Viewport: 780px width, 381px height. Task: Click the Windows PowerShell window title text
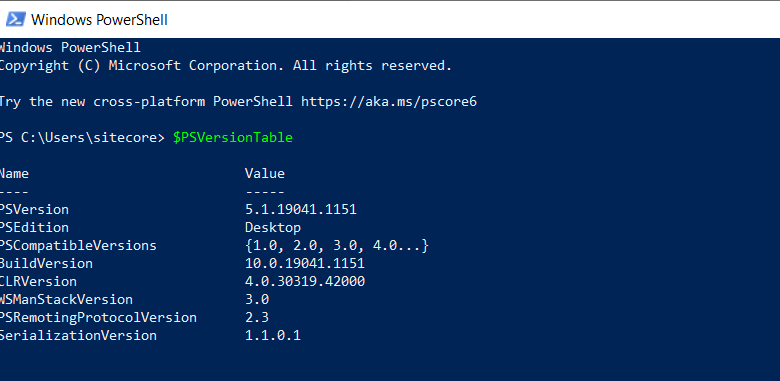tap(99, 20)
